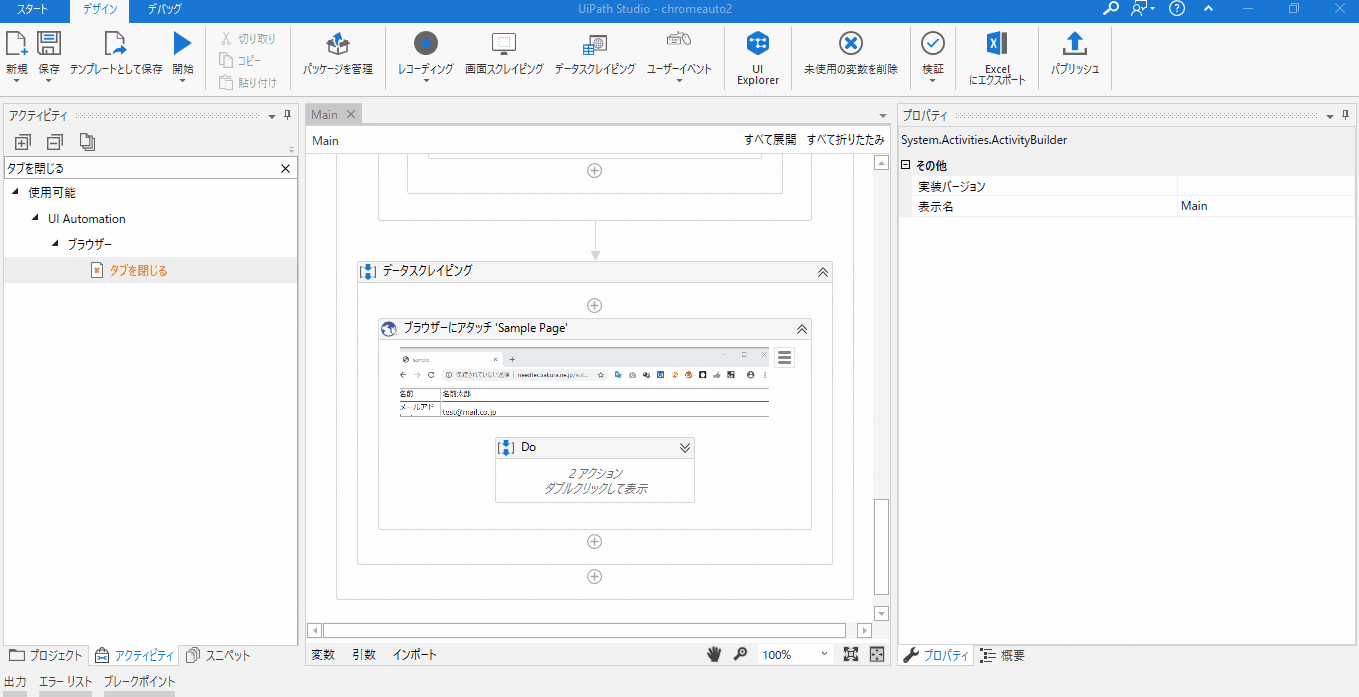Publish the project with パブリッシュ
1359x697 pixels.
pos(1074,57)
